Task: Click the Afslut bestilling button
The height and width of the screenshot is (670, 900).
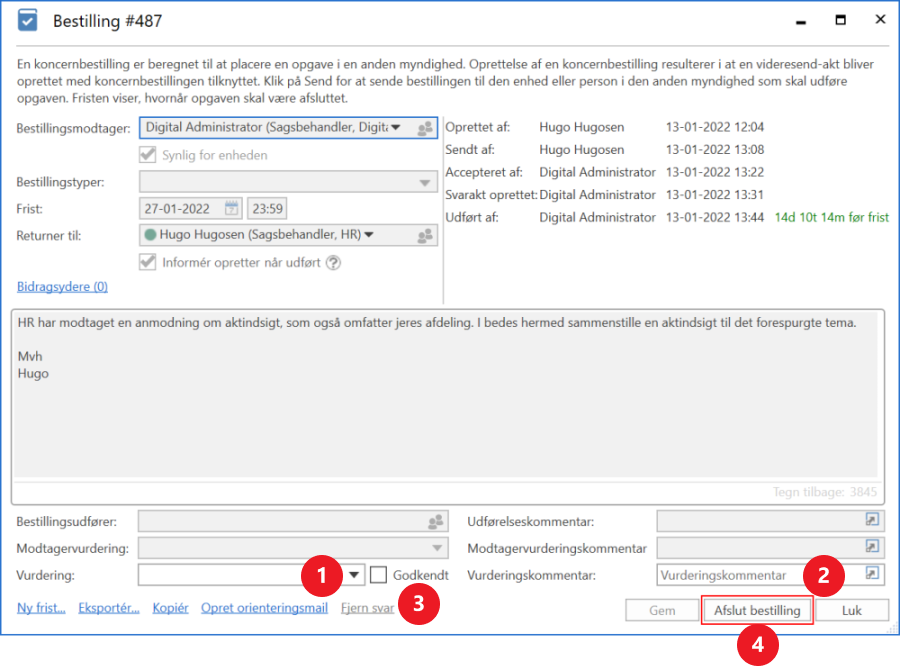Action: pos(757,610)
